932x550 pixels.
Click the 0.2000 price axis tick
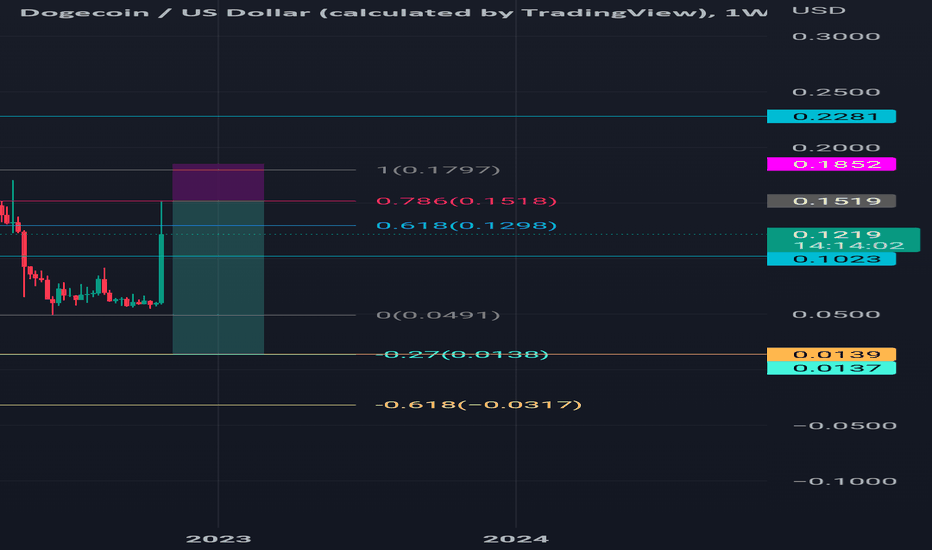tap(836, 147)
